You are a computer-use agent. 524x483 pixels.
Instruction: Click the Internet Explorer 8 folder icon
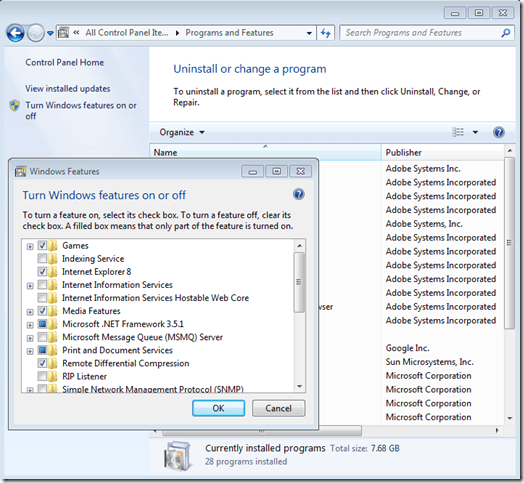coord(53,271)
